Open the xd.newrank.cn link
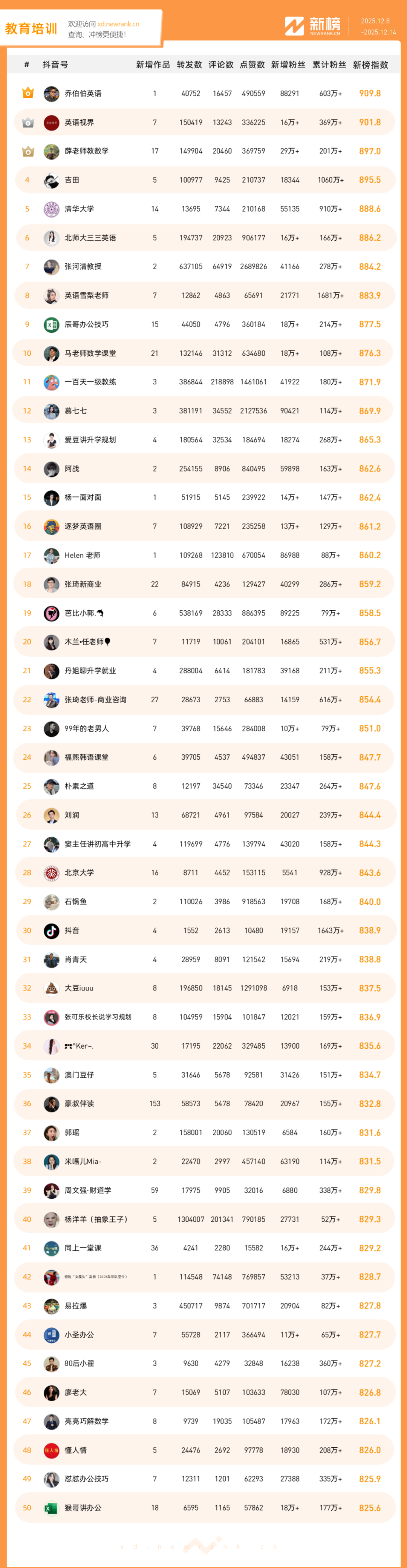Viewport: 407px width, 1568px height. coord(118,25)
